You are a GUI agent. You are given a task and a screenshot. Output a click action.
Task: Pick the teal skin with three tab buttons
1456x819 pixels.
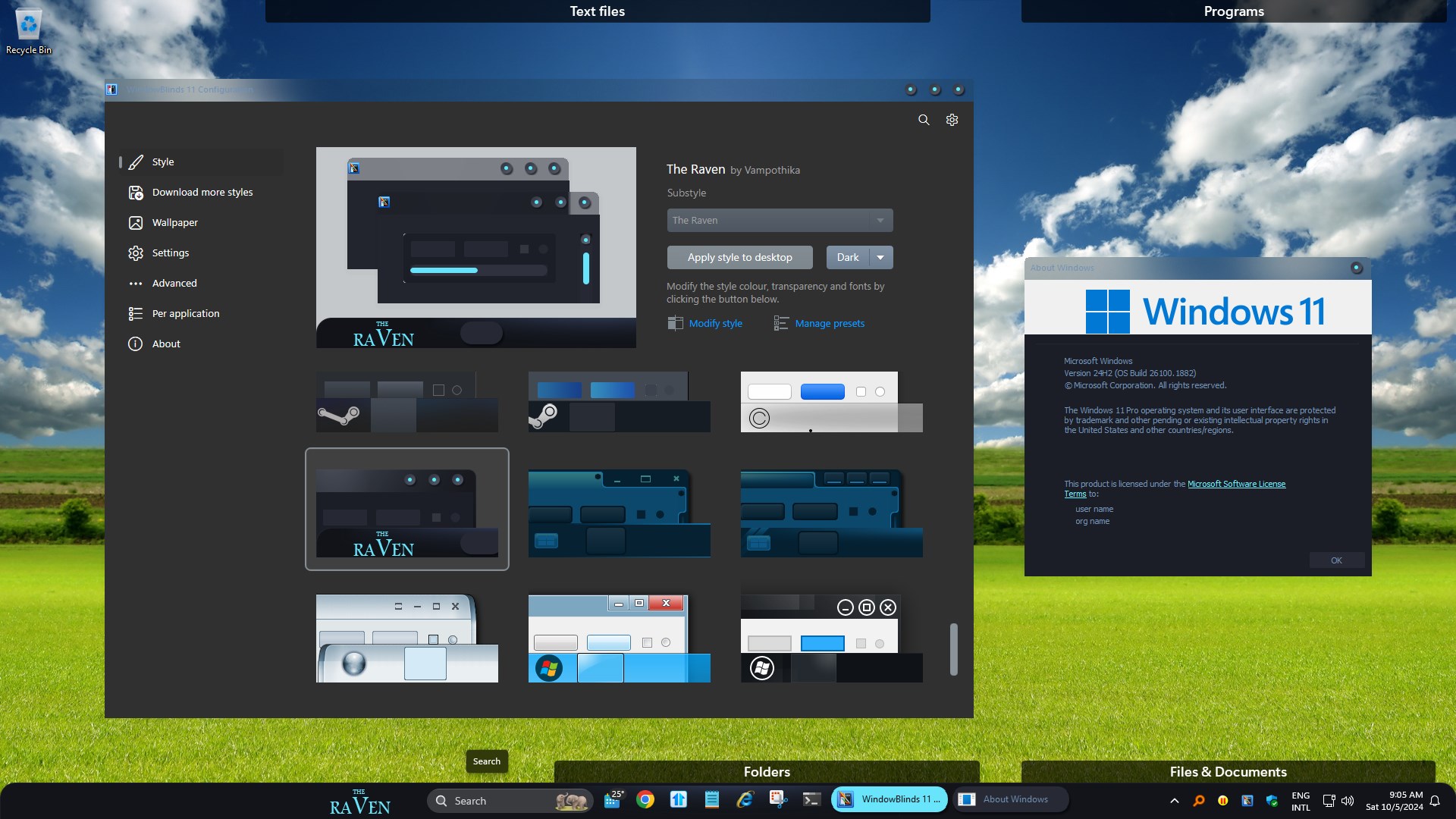[832, 513]
